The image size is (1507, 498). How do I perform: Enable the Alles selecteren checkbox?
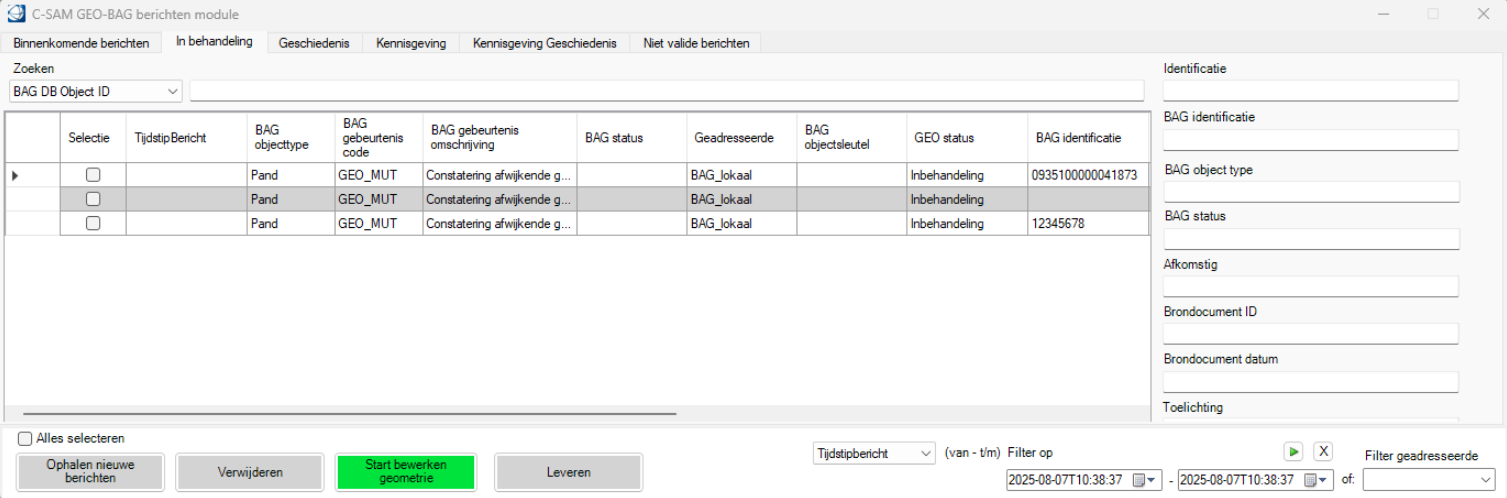tap(25, 438)
